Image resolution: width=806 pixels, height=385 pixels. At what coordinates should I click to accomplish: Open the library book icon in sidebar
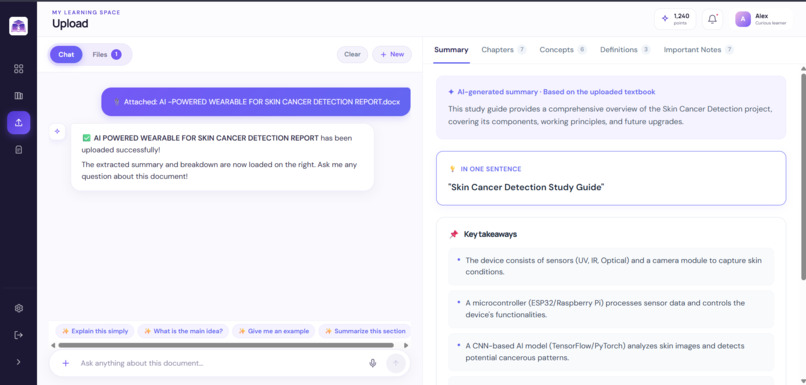coord(19,96)
